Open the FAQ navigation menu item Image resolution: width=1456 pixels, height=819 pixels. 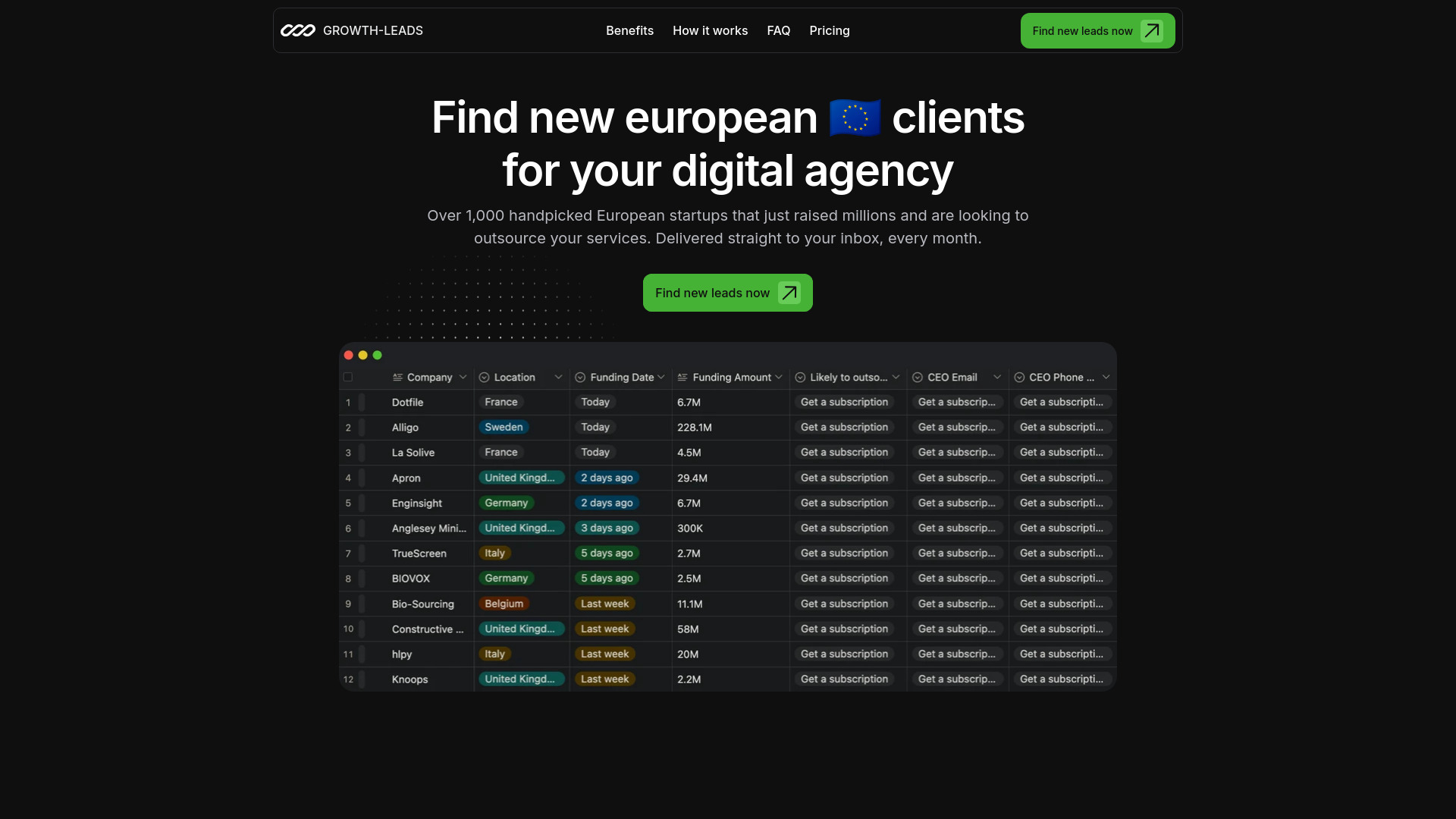[778, 30]
